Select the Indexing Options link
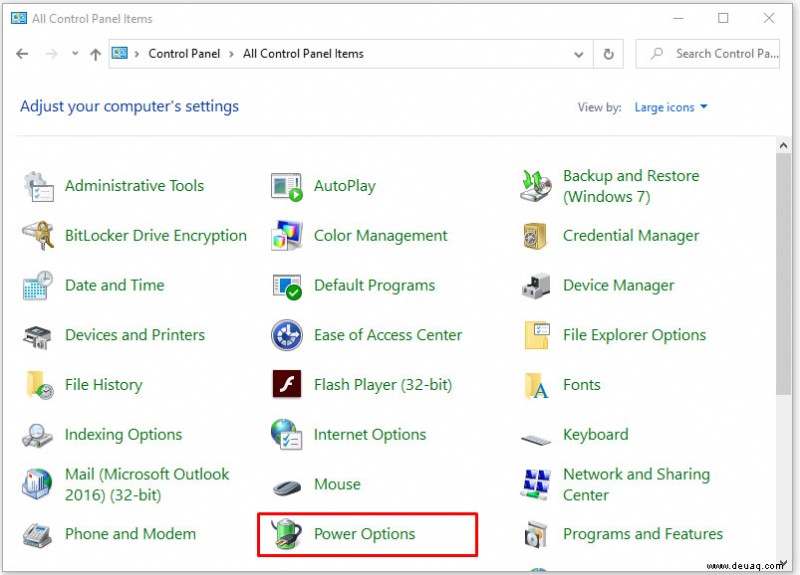800x575 pixels. click(123, 435)
